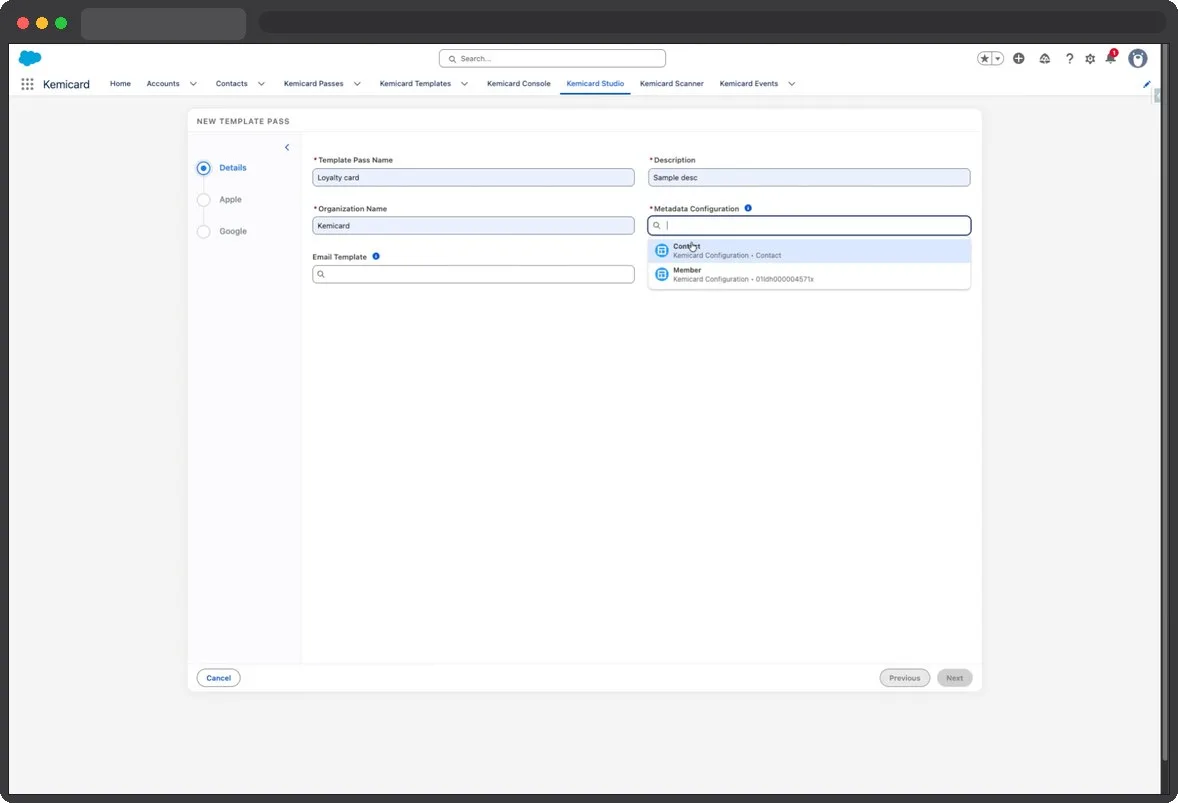Click the Apple step label
Viewport: 1178px width, 803px height.
point(231,199)
